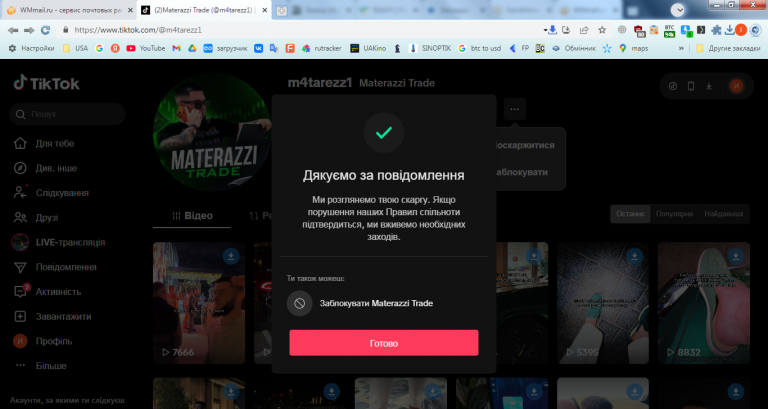Click the address bar URL

tap(138, 30)
